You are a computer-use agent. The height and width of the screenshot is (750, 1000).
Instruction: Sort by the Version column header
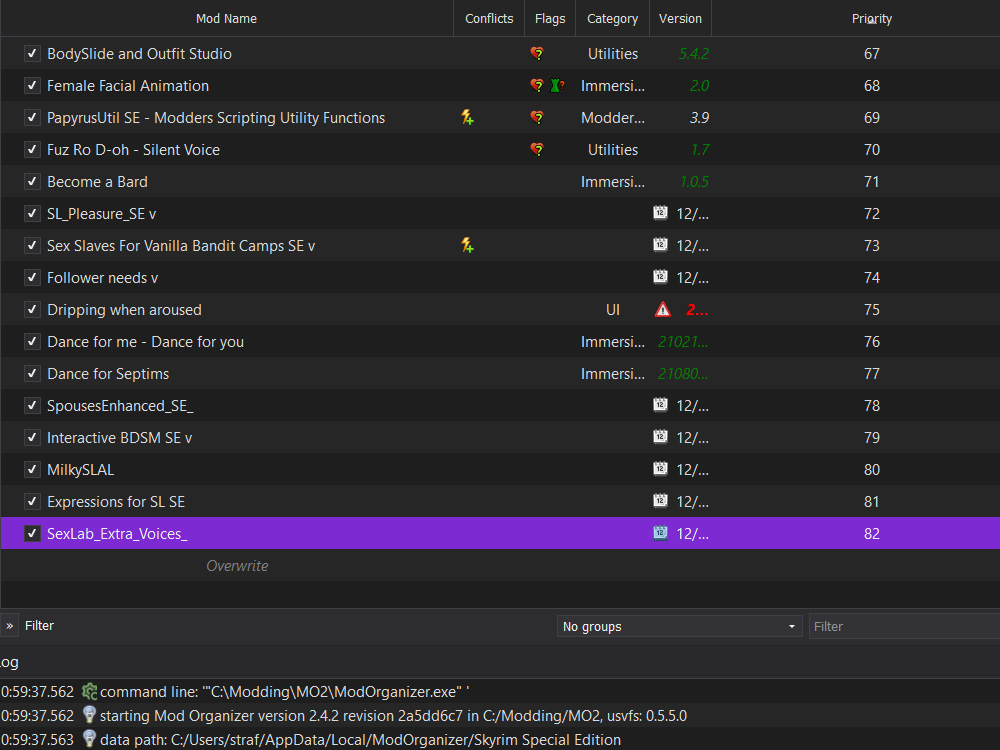(680, 18)
